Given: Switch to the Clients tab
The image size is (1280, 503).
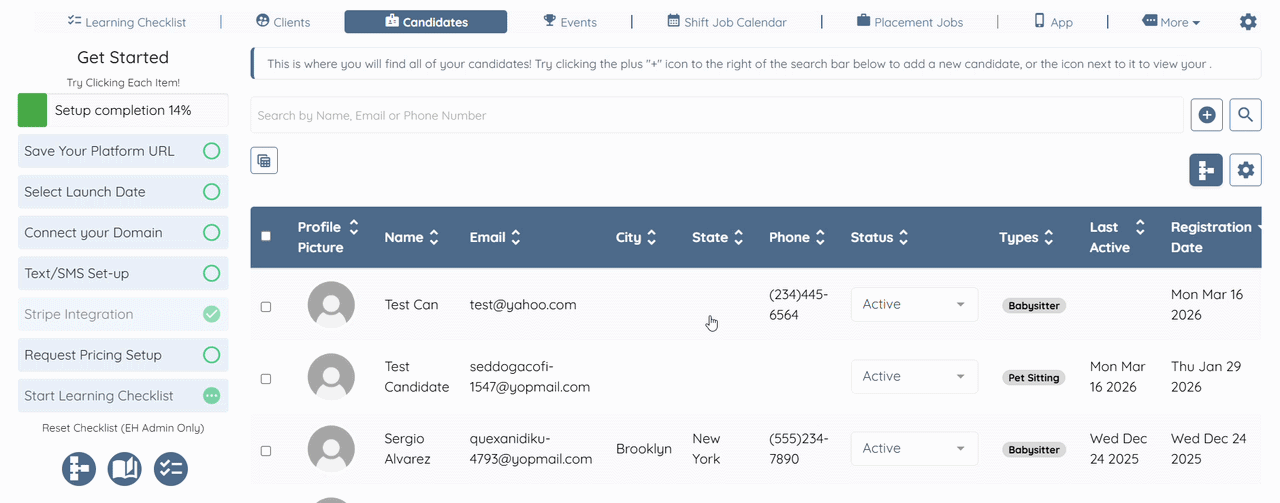Looking at the screenshot, I should pyautogui.click(x=283, y=22).
